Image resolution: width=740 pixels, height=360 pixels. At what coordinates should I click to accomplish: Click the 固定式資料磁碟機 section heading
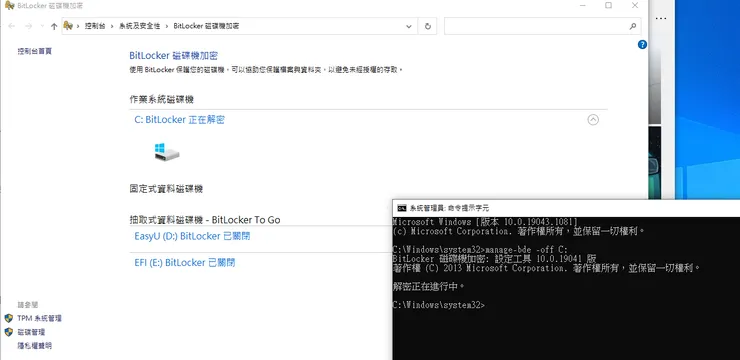[x=166, y=189]
